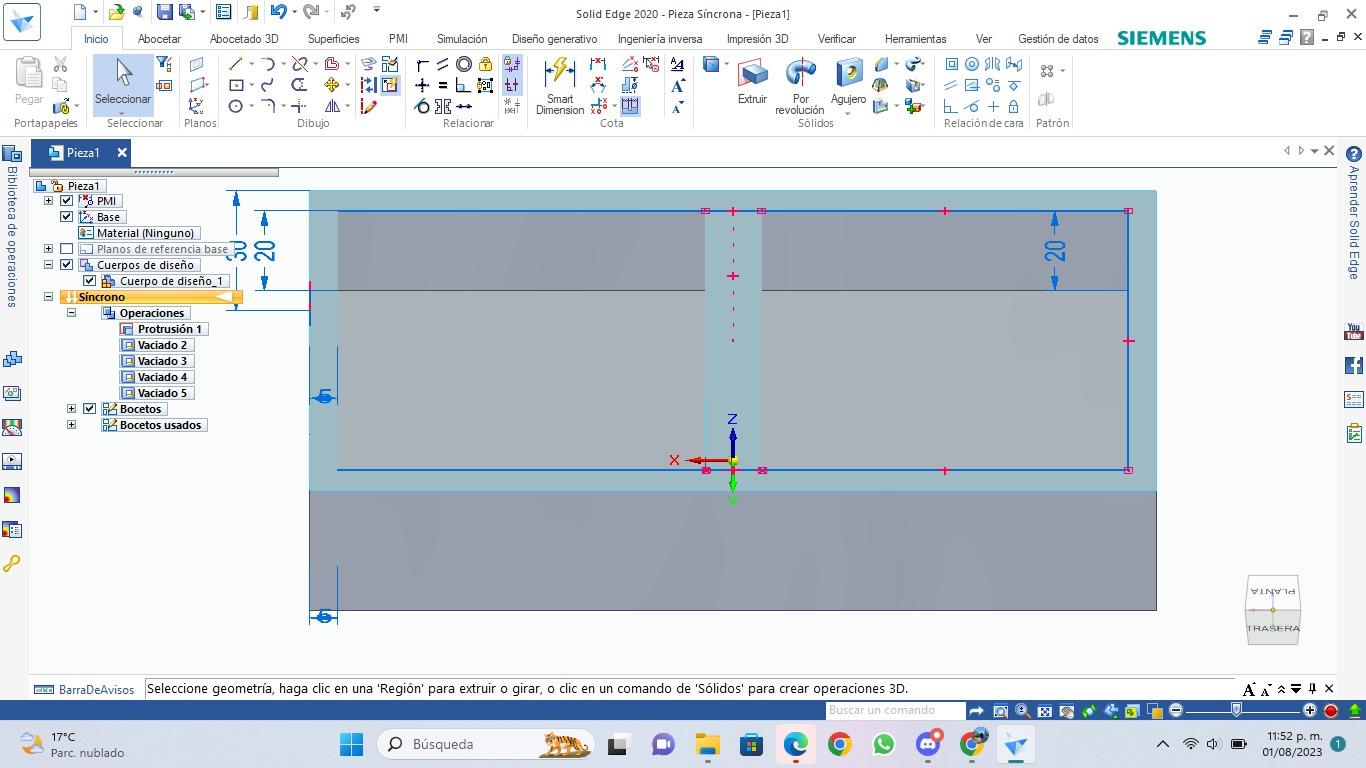Select the Rectangle by center tool
The width and height of the screenshot is (1366, 768).
(236, 85)
